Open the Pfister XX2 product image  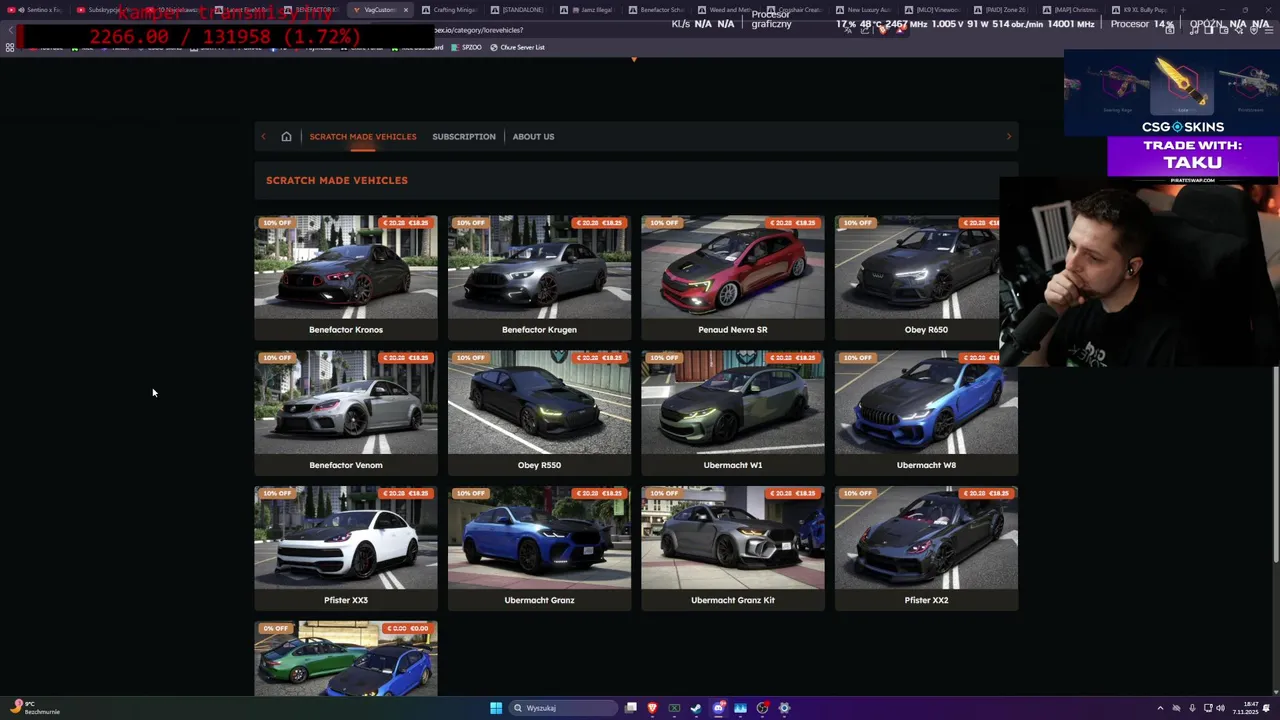926,538
